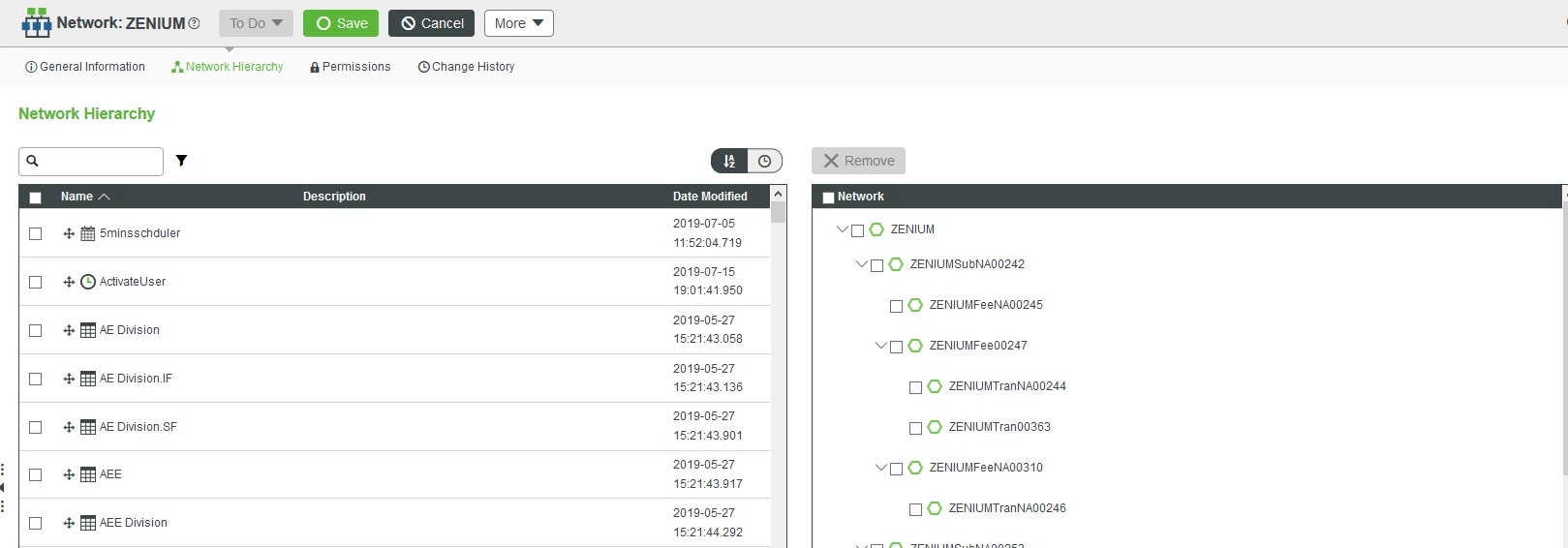Click hexagon icon of ZENIUMTranNA00246 node
This screenshot has width=1568, height=548.
pos(935,508)
